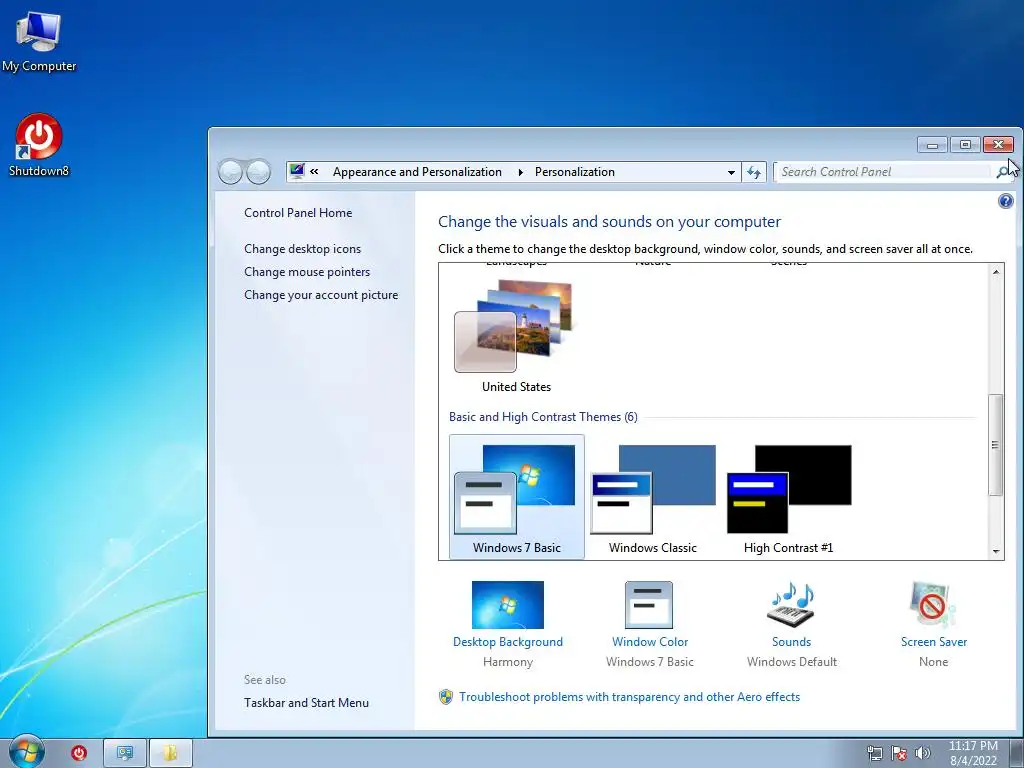
Task: Open the Explorer folder taskbar button
Action: [170, 753]
